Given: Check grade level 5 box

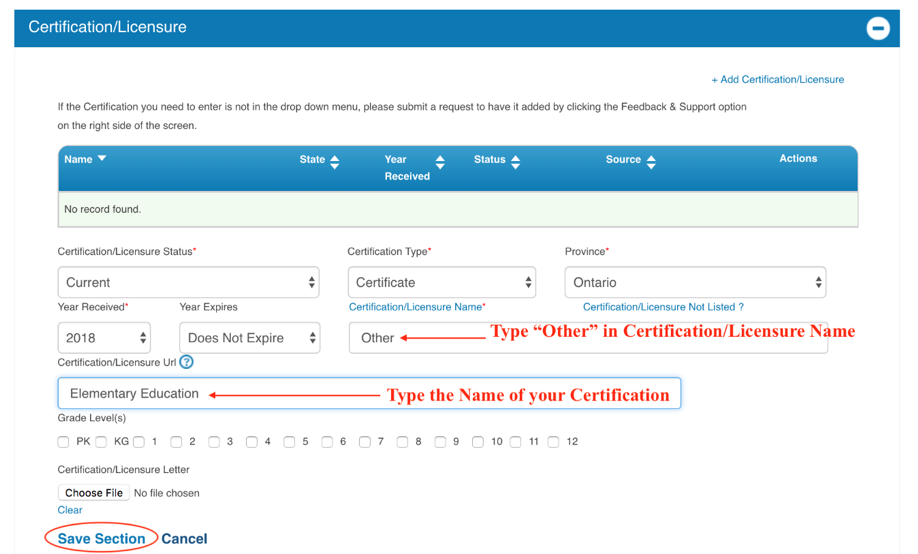Looking at the screenshot, I should (x=289, y=442).
